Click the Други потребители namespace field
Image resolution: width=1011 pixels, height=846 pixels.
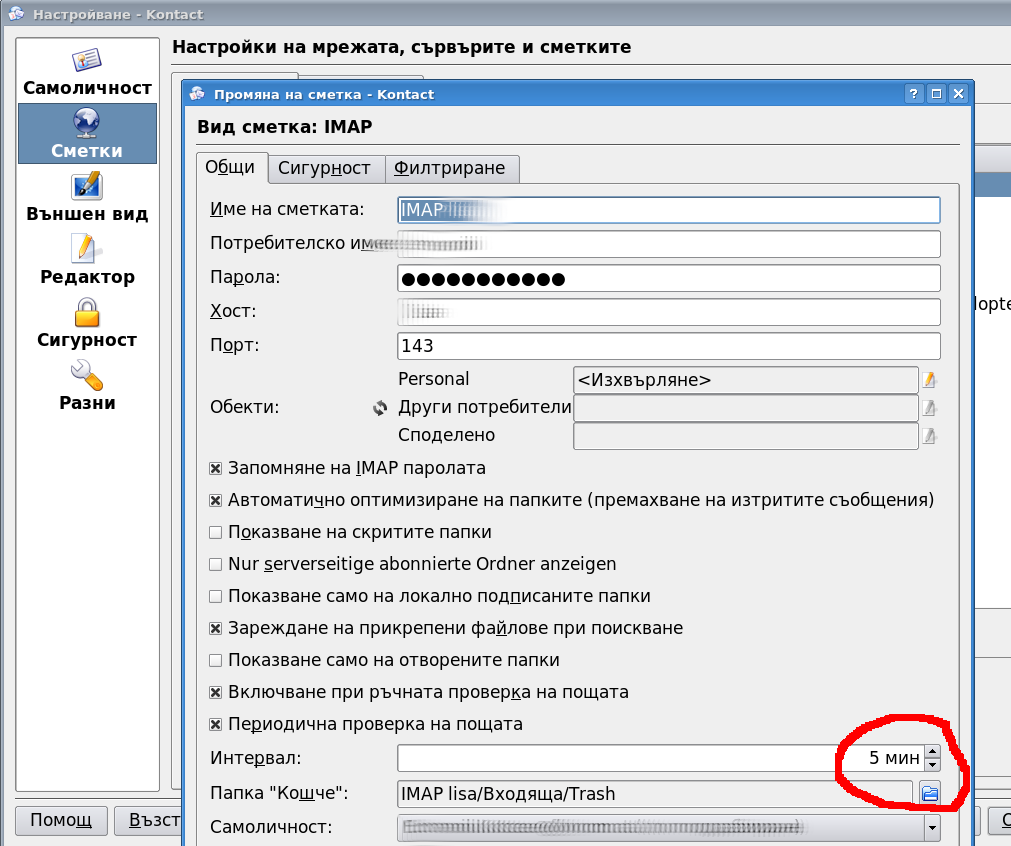[x=745, y=408]
